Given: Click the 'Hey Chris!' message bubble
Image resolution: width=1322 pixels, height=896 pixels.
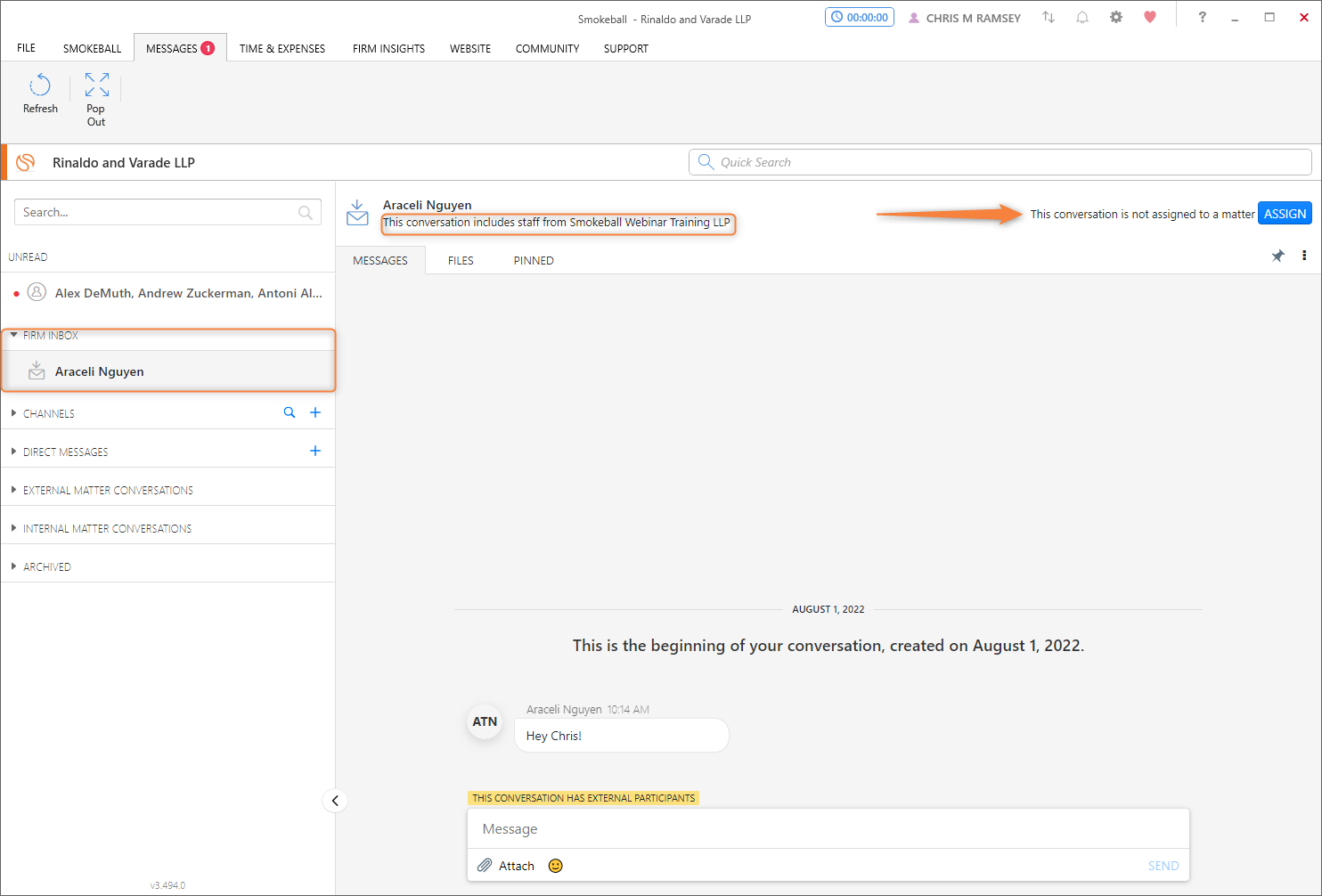Looking at the screenshot, I should pos(622,736).
